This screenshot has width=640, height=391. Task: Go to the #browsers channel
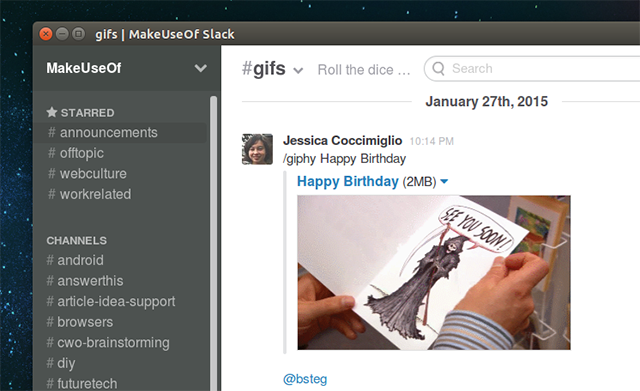[80, 322]
